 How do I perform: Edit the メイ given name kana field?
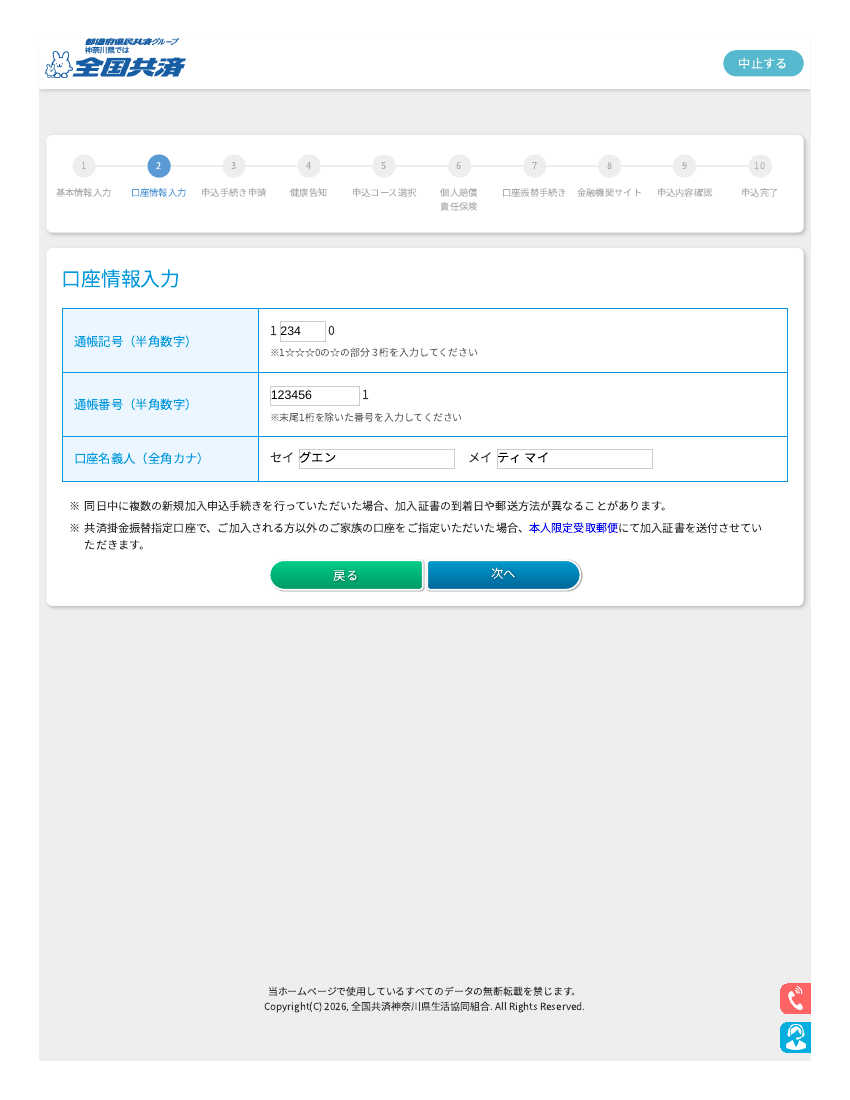coord(574,459)
